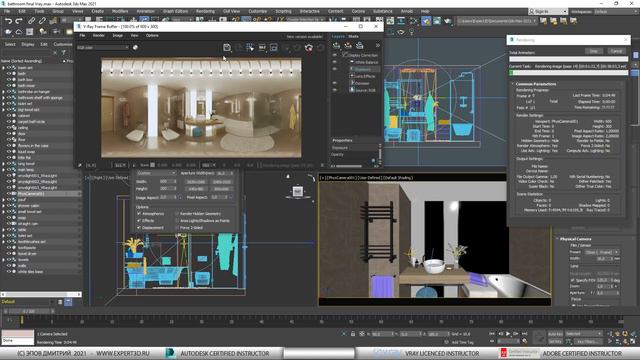Hide the Source RGB layer
The image size is (640, 360).
coord(335,90)
